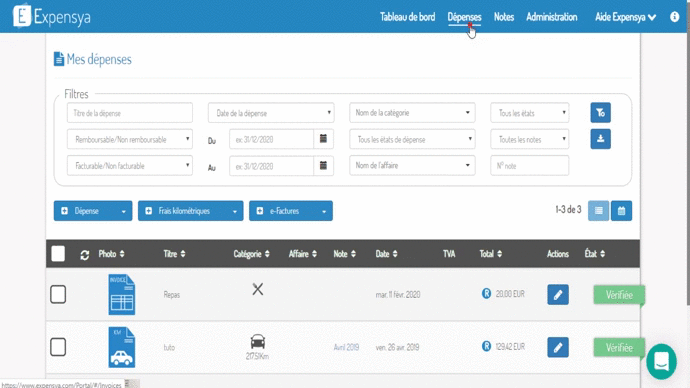The width and height of the screenshot is (690, 388).
Task: Switch to list view icon
Action: click(x=598, y=211)
